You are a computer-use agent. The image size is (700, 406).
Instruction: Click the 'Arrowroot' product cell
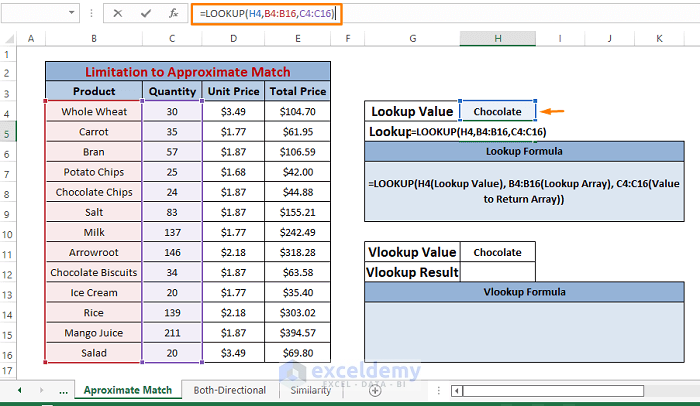tap(94, 252)
